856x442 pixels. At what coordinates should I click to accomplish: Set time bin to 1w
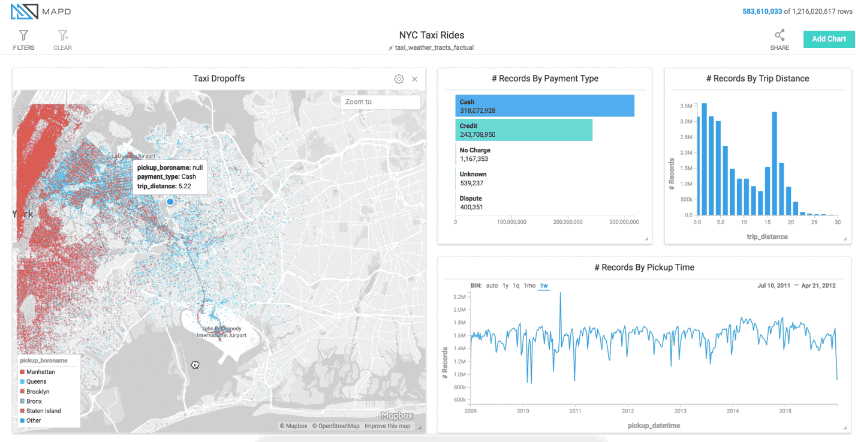[x=544, y=286]
